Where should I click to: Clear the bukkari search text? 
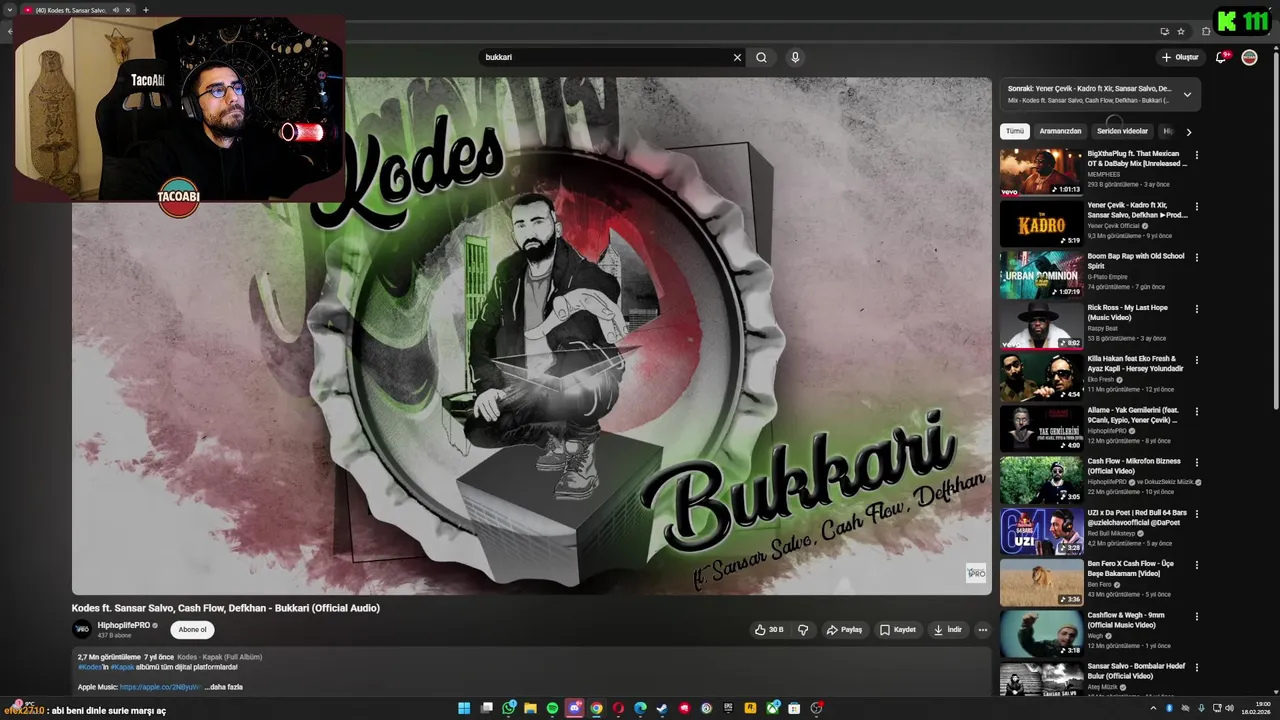(737, 57)
